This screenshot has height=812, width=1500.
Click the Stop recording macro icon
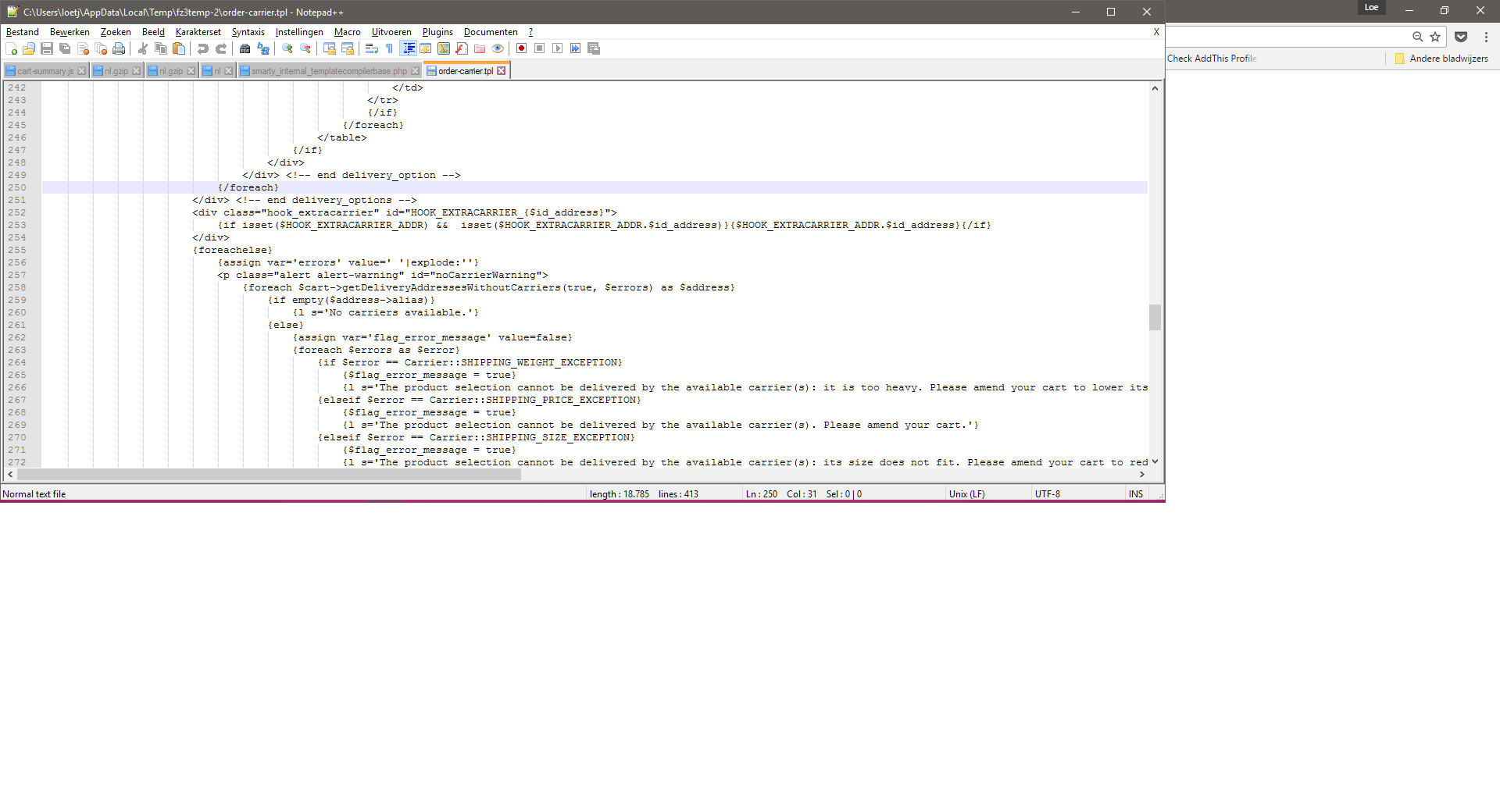coord(539,48)
